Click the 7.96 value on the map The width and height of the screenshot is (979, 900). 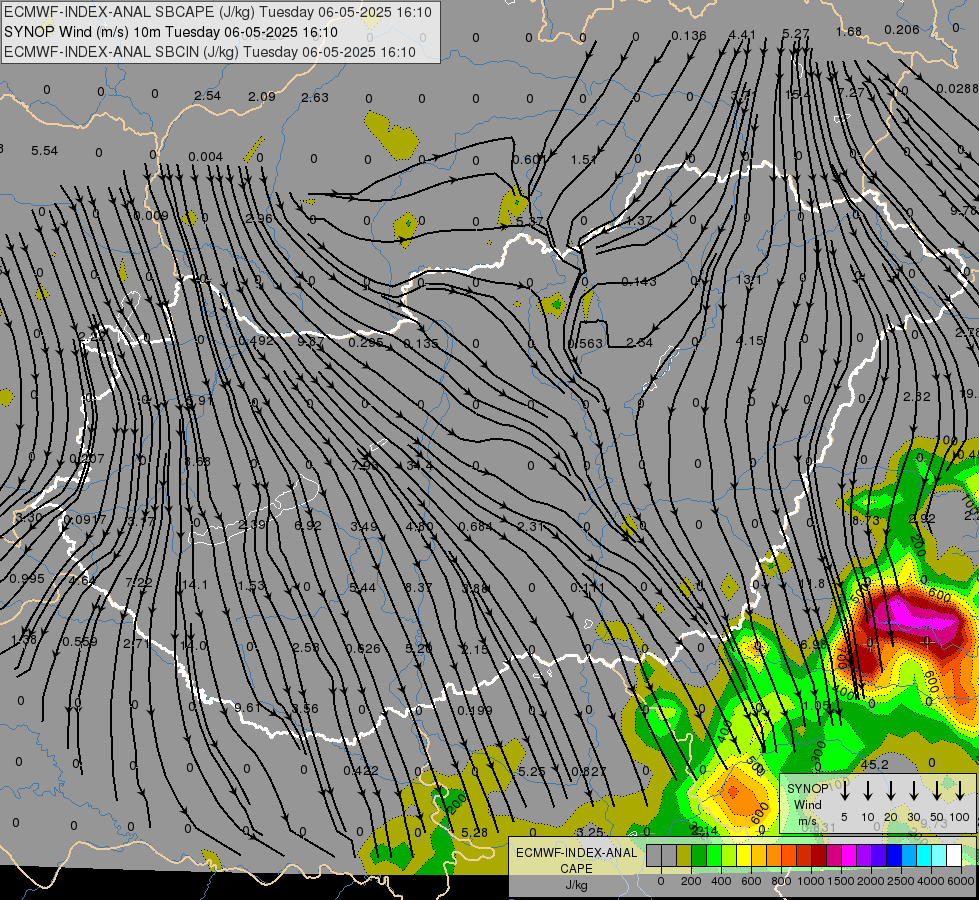365,465
